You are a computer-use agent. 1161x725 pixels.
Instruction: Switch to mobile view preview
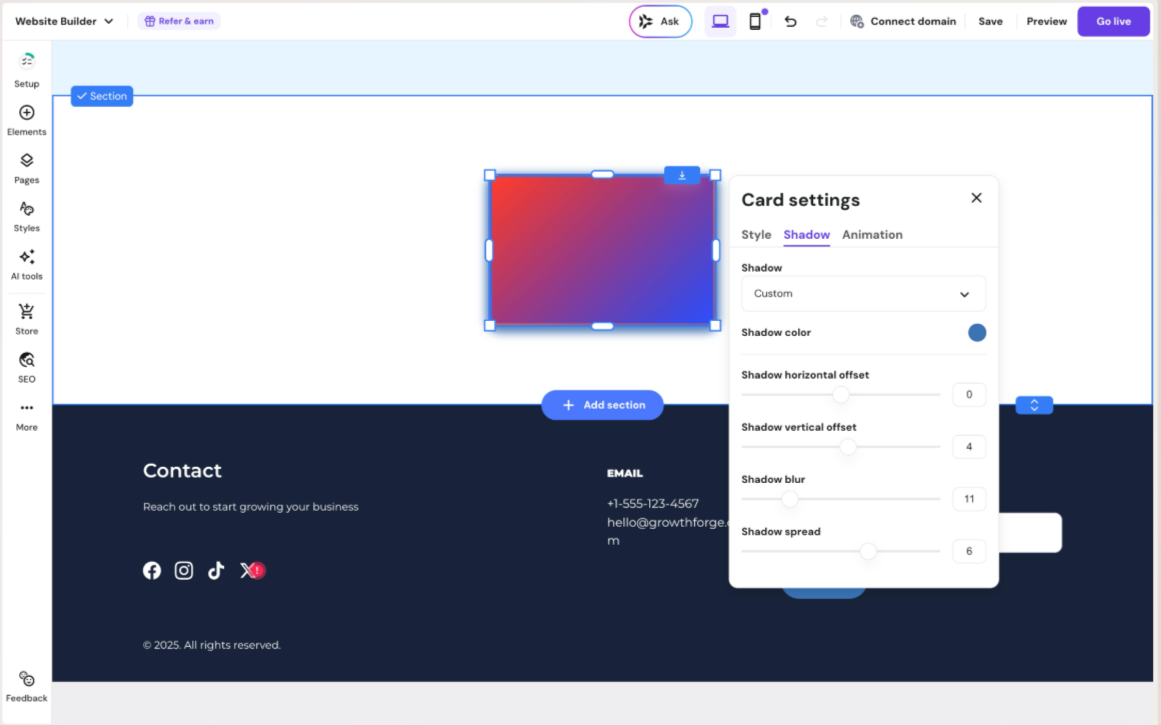(x=755, y=21)
